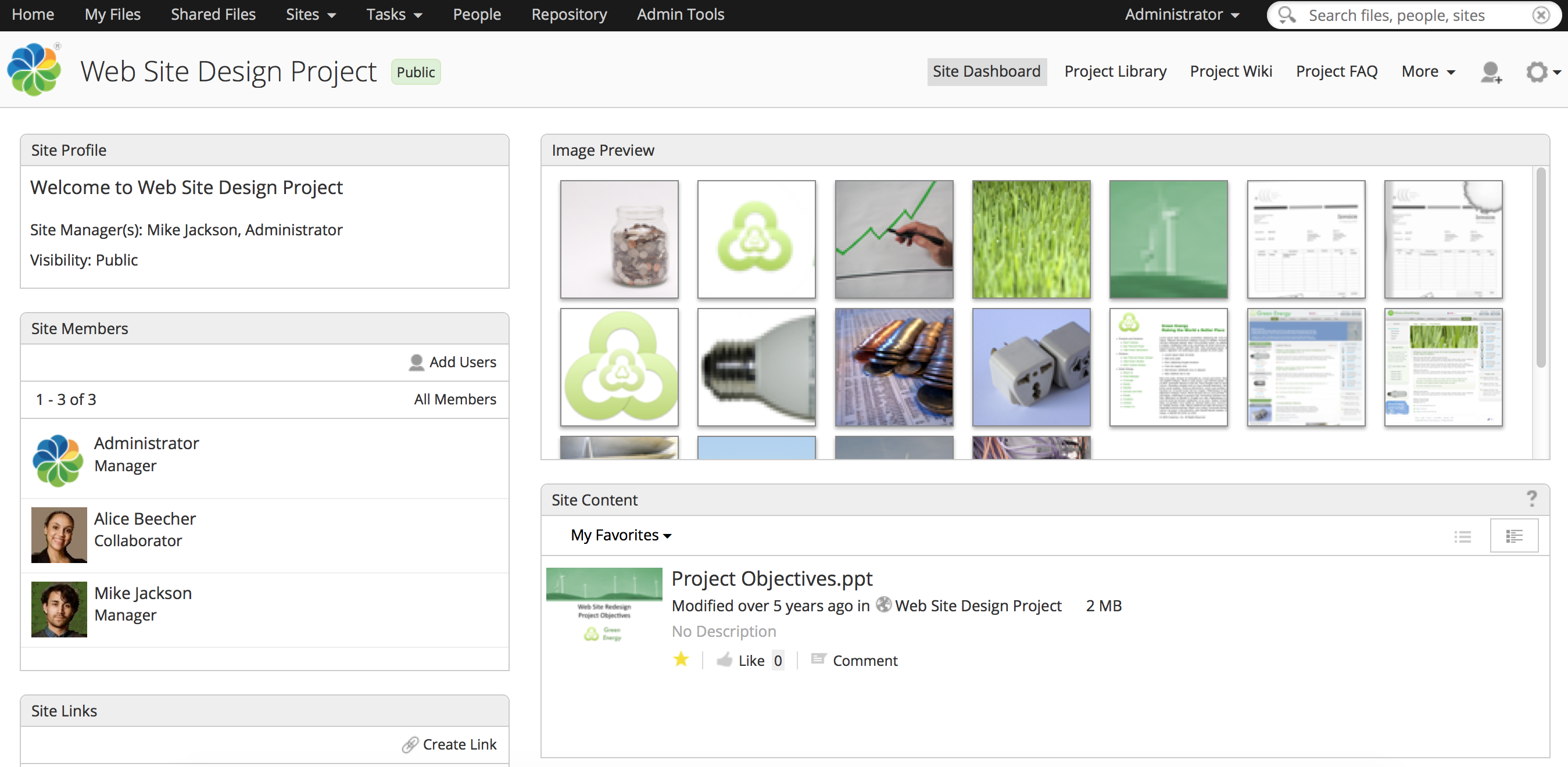1568x767 pixels.
Task: Click the invite users icon in site header
Action: (x=1490, y=72)
